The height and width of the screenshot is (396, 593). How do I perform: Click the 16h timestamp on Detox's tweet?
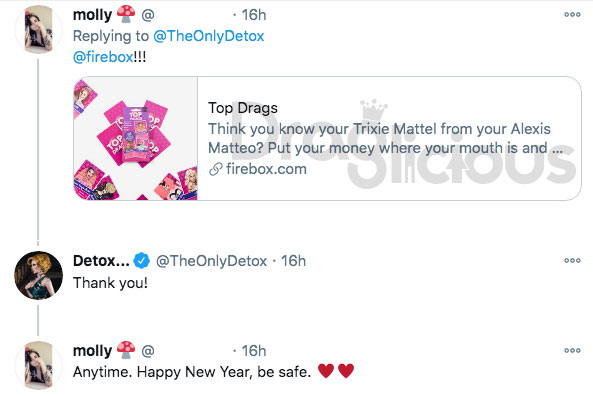coord(293,261)
